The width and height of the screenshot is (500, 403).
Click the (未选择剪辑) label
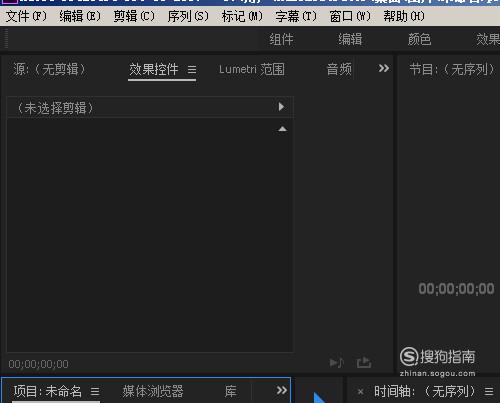pyautogui.click(x=55, y=108)
